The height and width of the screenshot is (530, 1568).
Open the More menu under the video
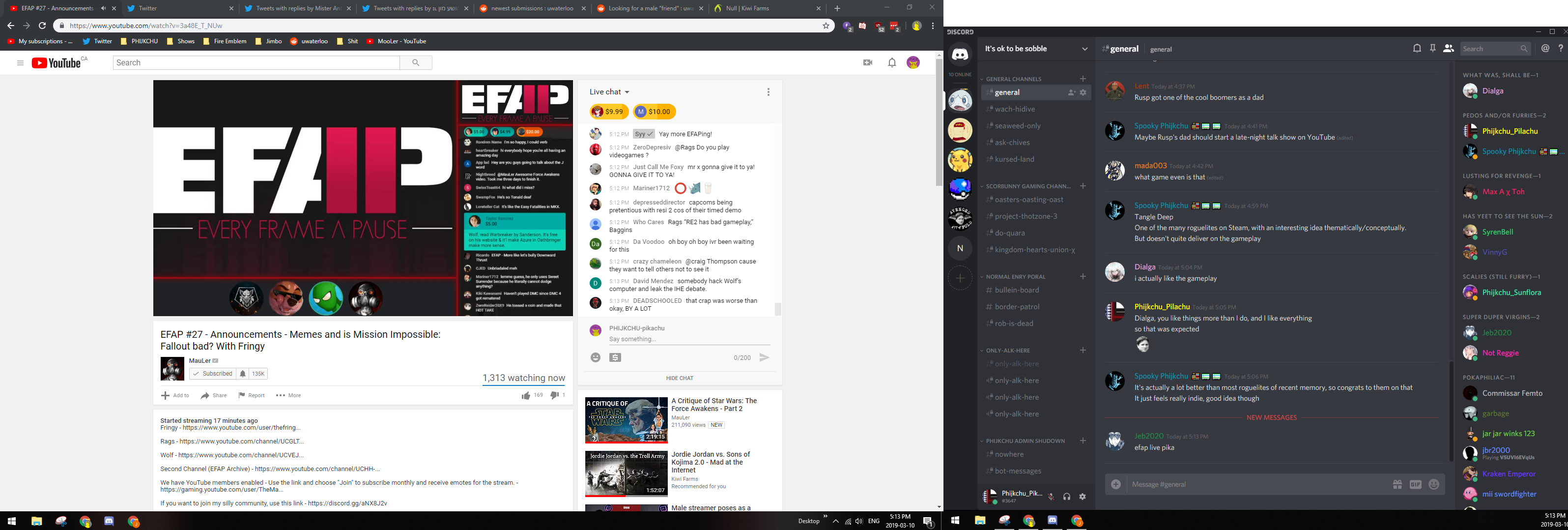(288, 395)
